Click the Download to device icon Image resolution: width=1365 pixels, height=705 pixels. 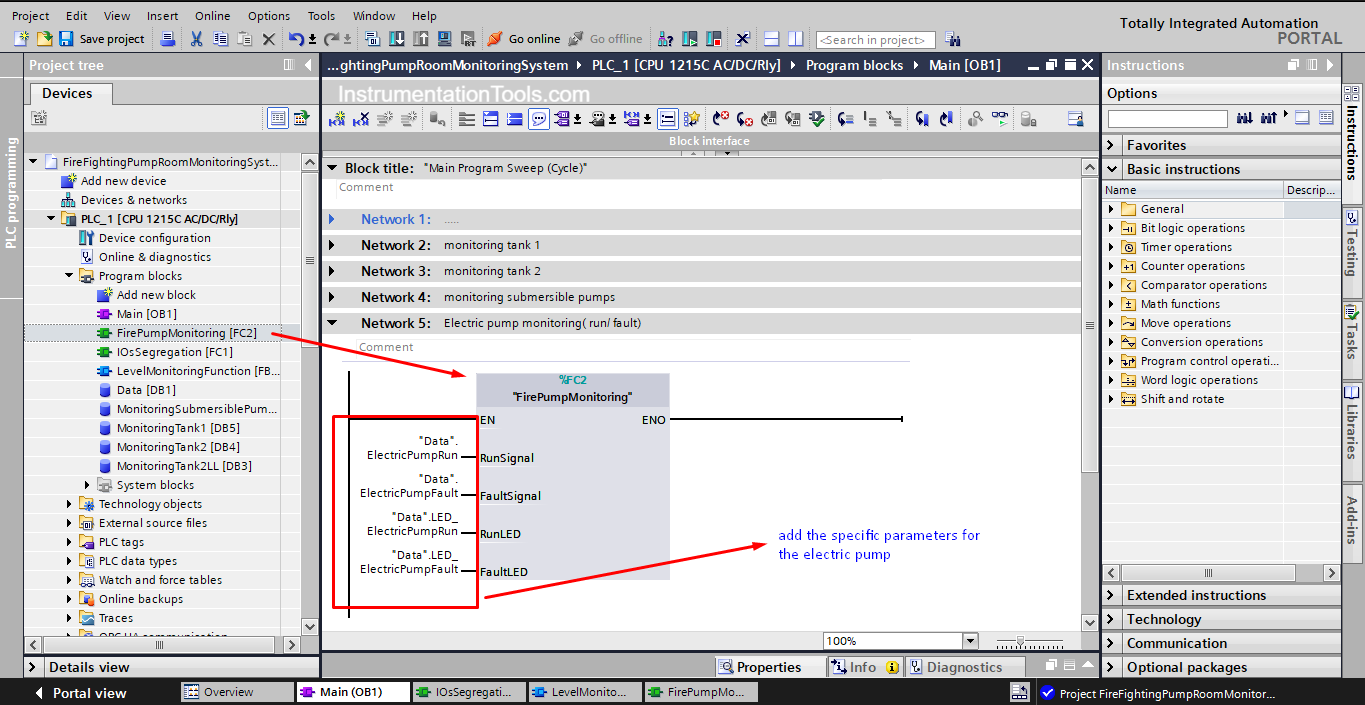tap(396, 39)
